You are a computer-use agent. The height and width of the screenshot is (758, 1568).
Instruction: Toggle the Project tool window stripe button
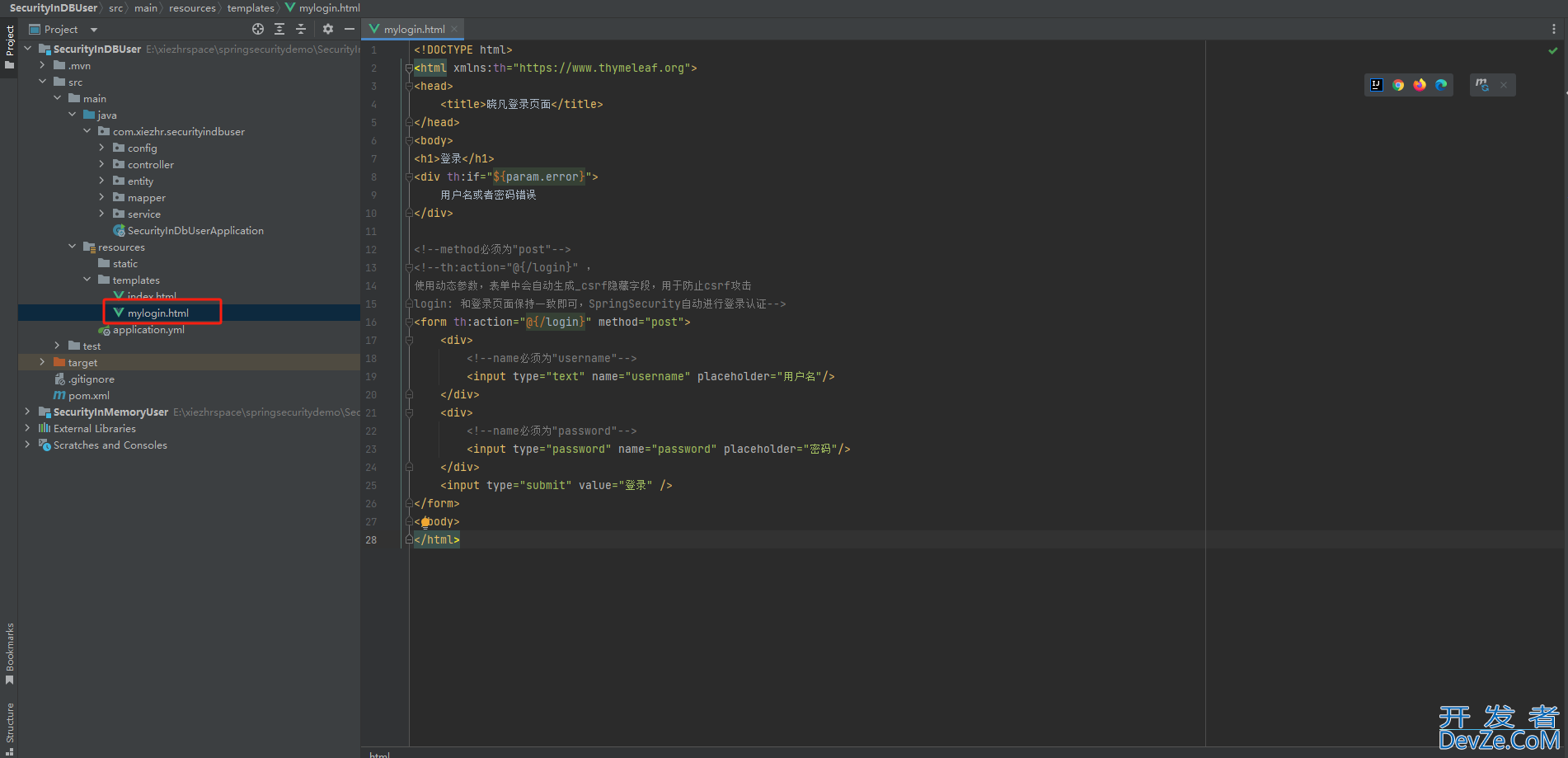pos(9,47)
